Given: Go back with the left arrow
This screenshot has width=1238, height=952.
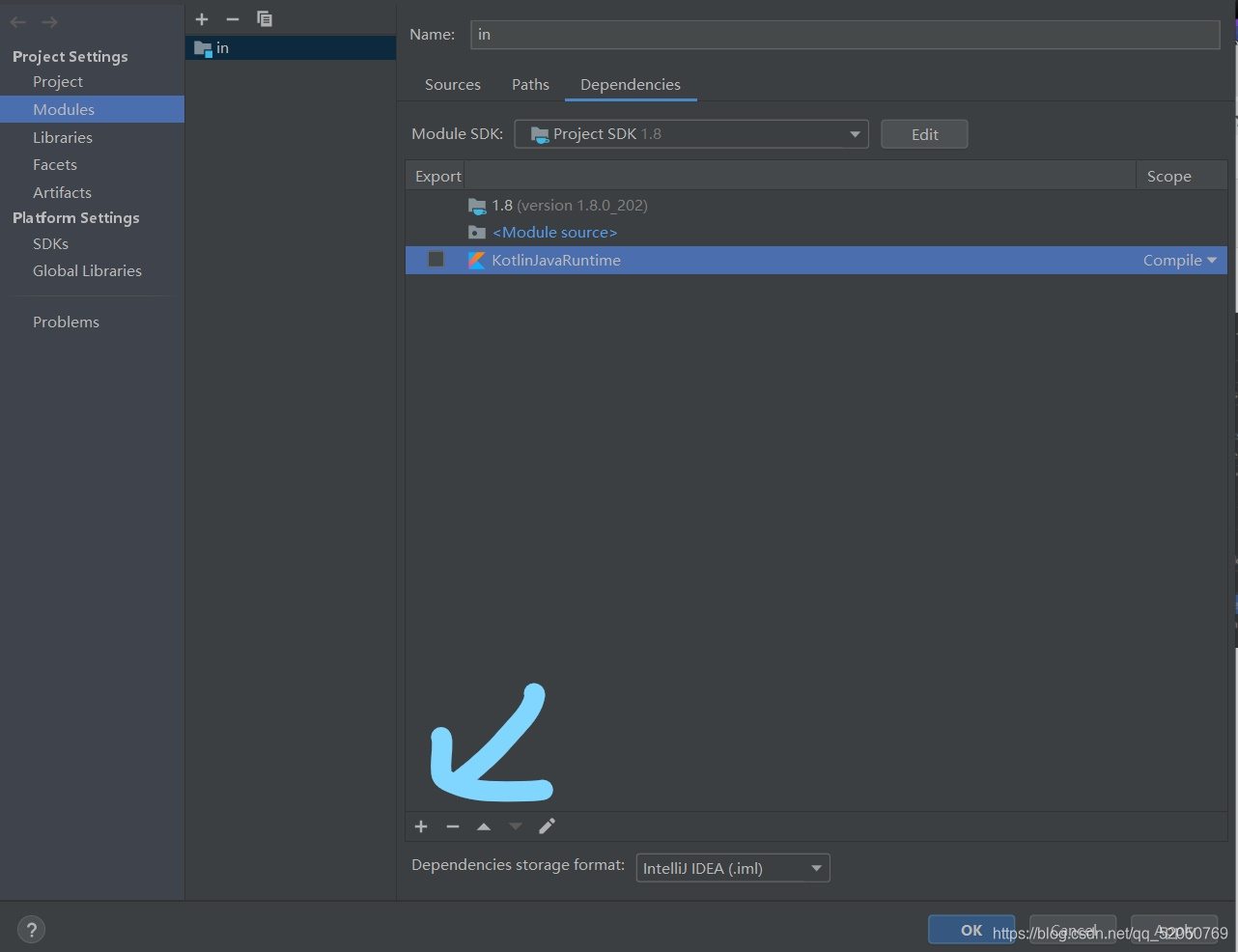Looking at the screenshot, I should pos(18,21).
